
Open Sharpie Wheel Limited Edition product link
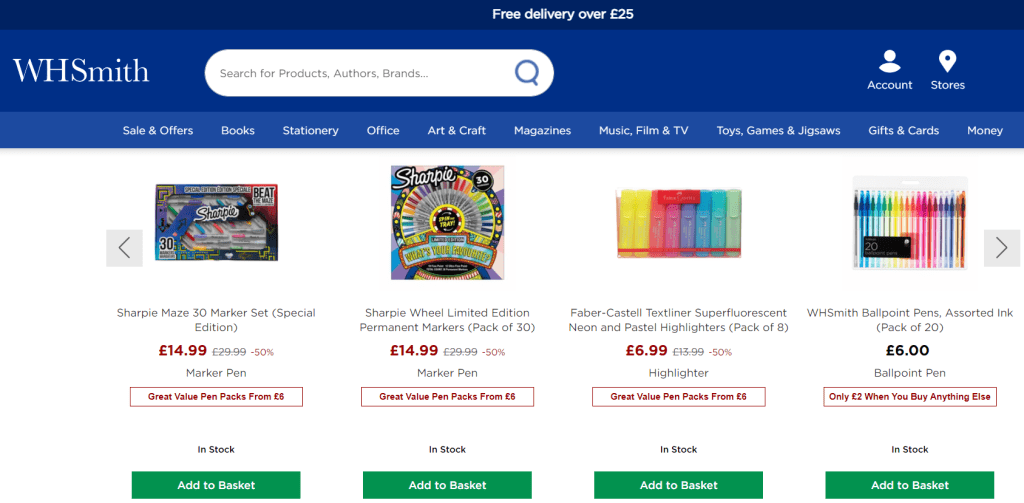click(447, 320)
